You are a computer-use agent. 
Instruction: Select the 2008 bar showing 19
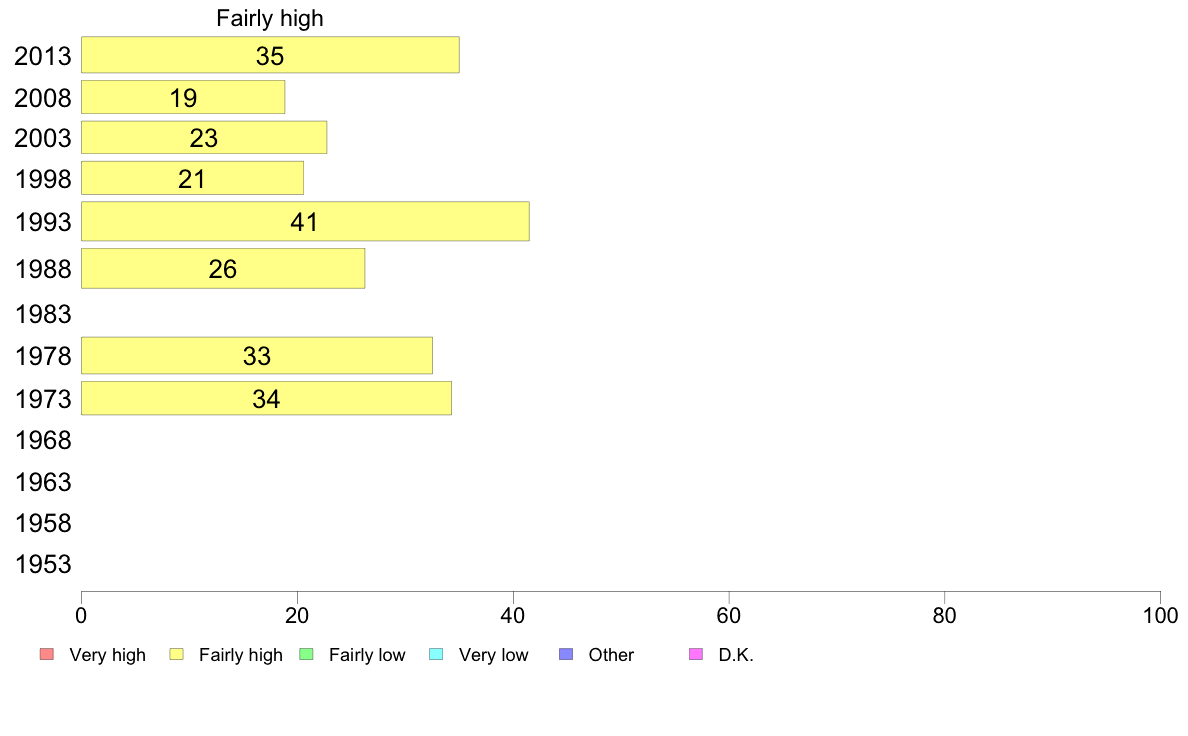[x=183, y=97]
